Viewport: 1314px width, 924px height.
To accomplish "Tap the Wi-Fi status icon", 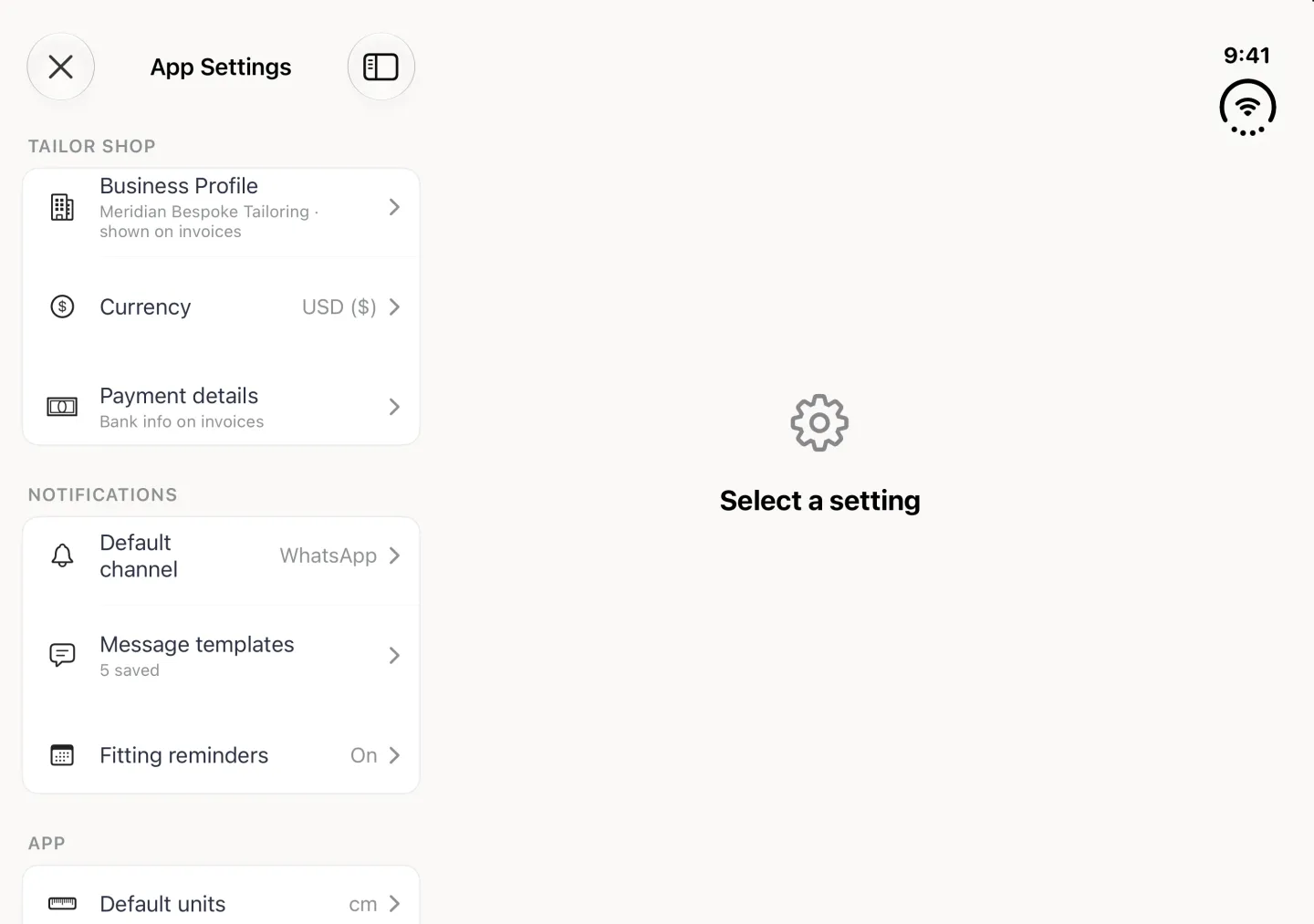I will [1247, 108].
